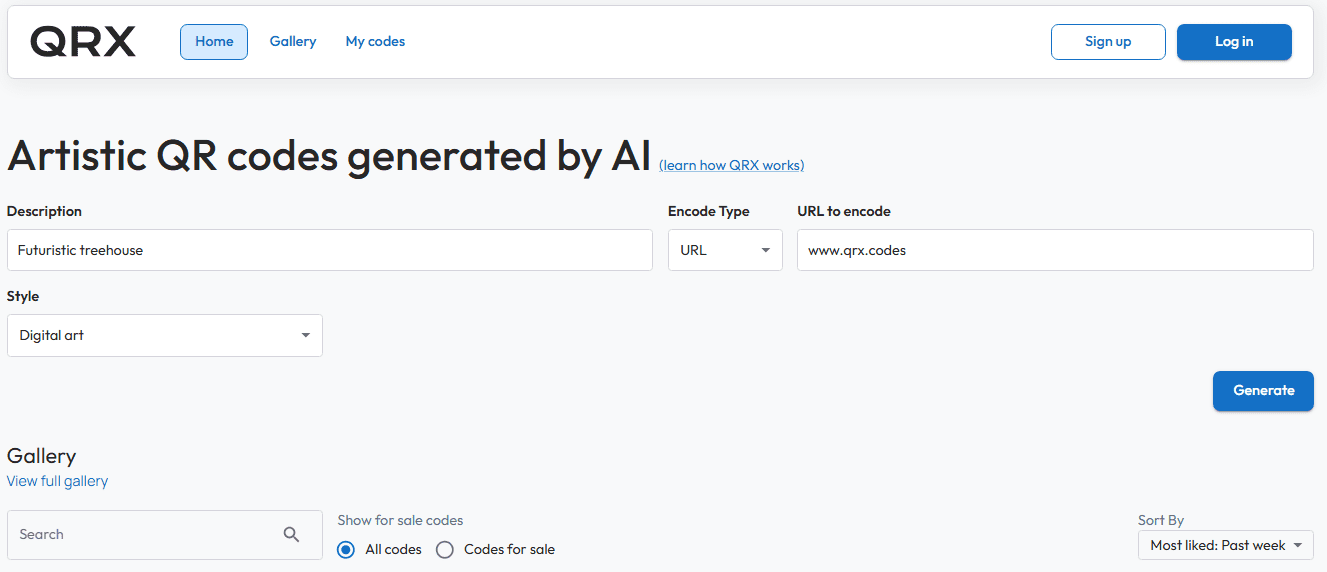Click the Style dropdown arrow icon
Image resolution: width=1327 pixels, height=572 pixels.
tap(306, 336)
